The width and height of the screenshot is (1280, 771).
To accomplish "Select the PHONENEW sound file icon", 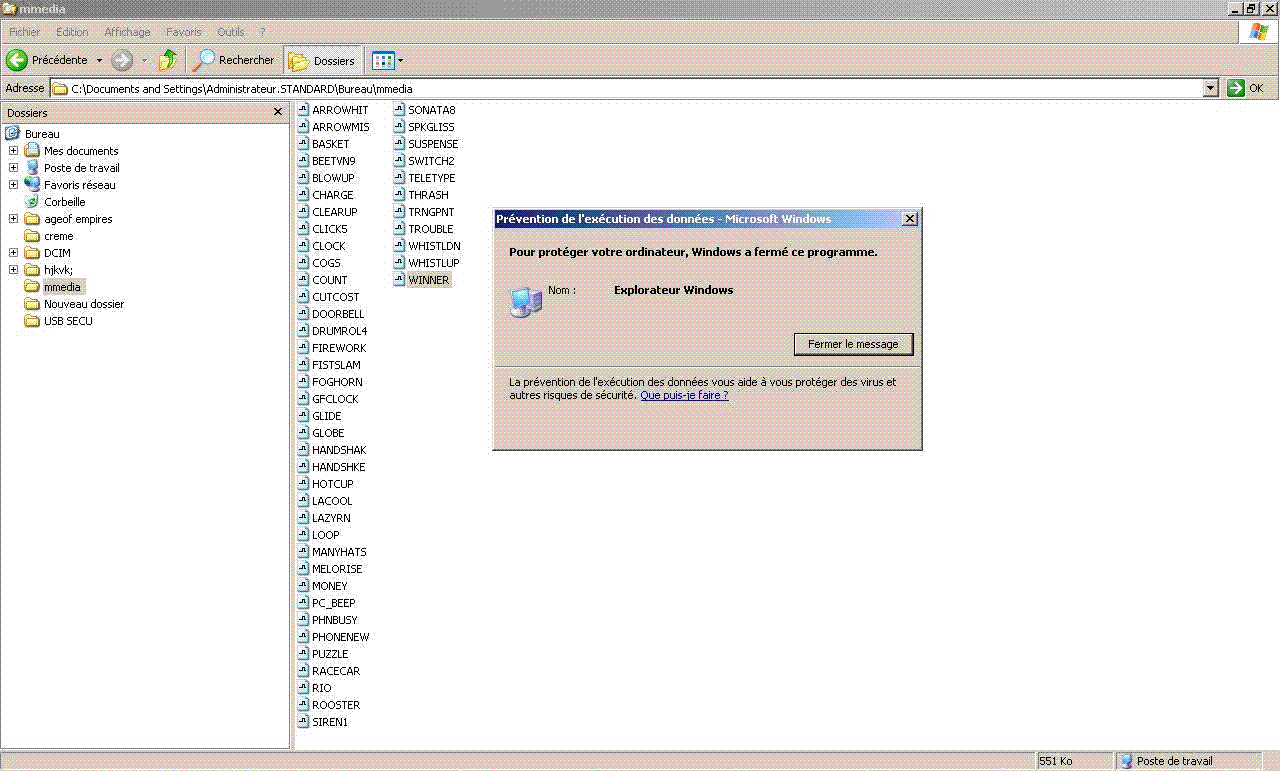I will [304, 637].
